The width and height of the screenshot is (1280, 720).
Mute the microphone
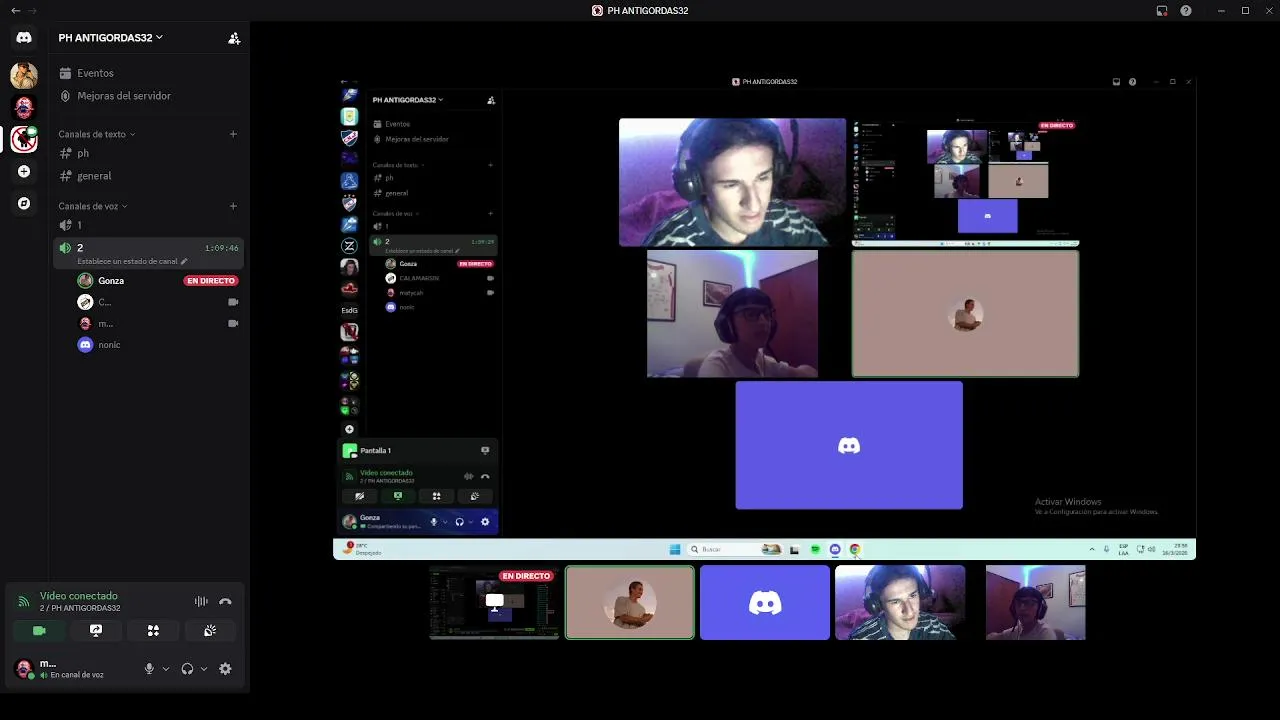tap(149, 669)
